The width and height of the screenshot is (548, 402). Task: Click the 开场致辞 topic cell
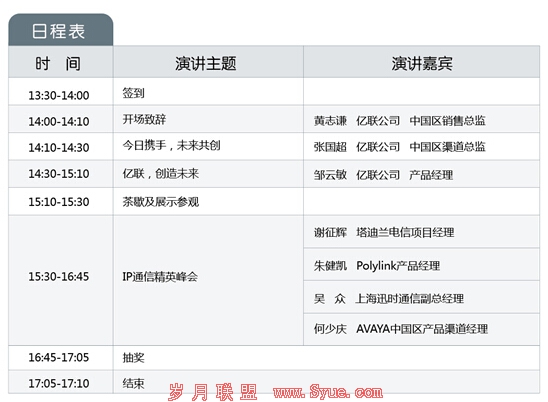click(x=144, y=119)
